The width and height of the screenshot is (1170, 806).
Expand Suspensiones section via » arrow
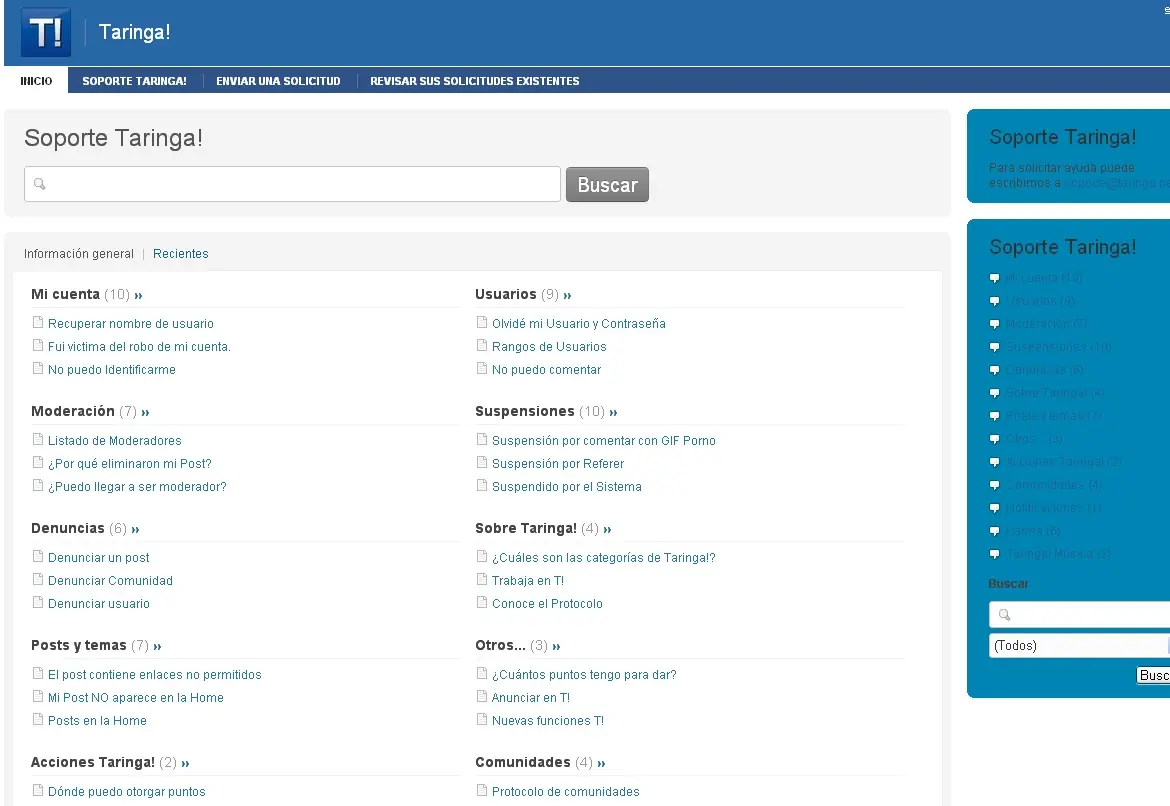[x=613, y=413]
